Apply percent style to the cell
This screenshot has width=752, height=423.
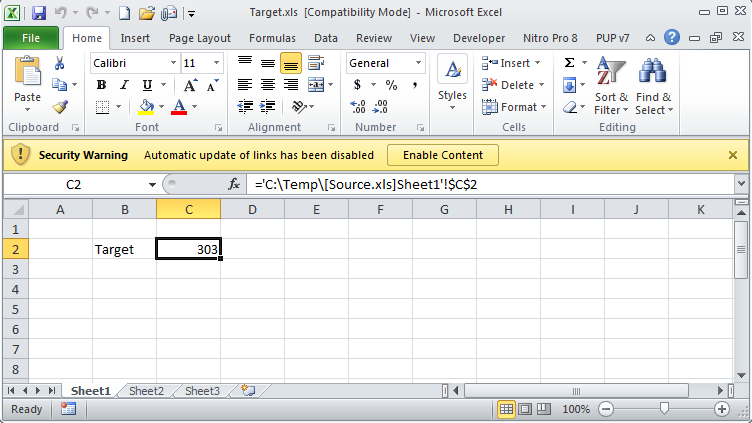click(391, 85)
